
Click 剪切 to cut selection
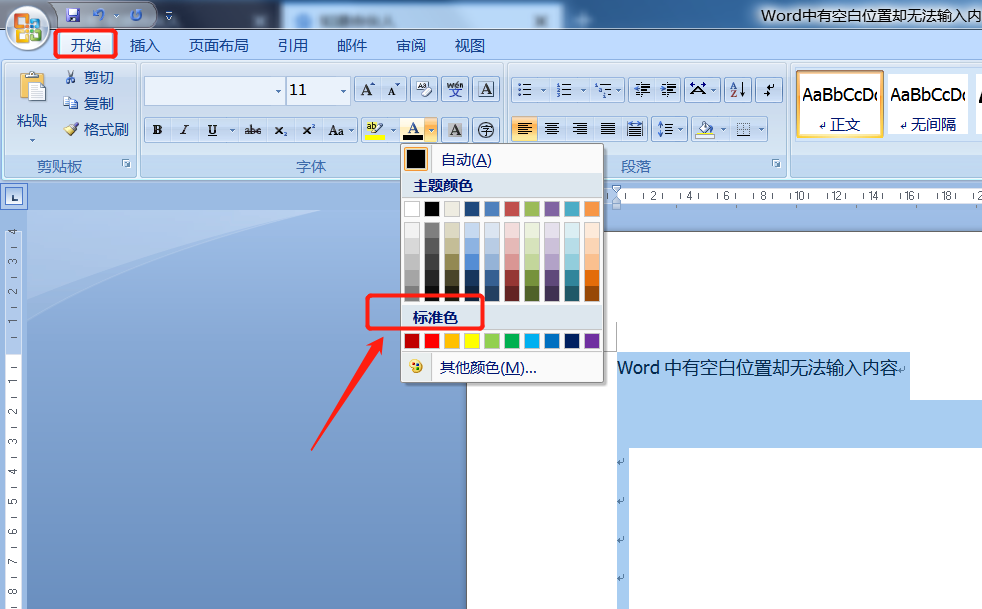90,78
